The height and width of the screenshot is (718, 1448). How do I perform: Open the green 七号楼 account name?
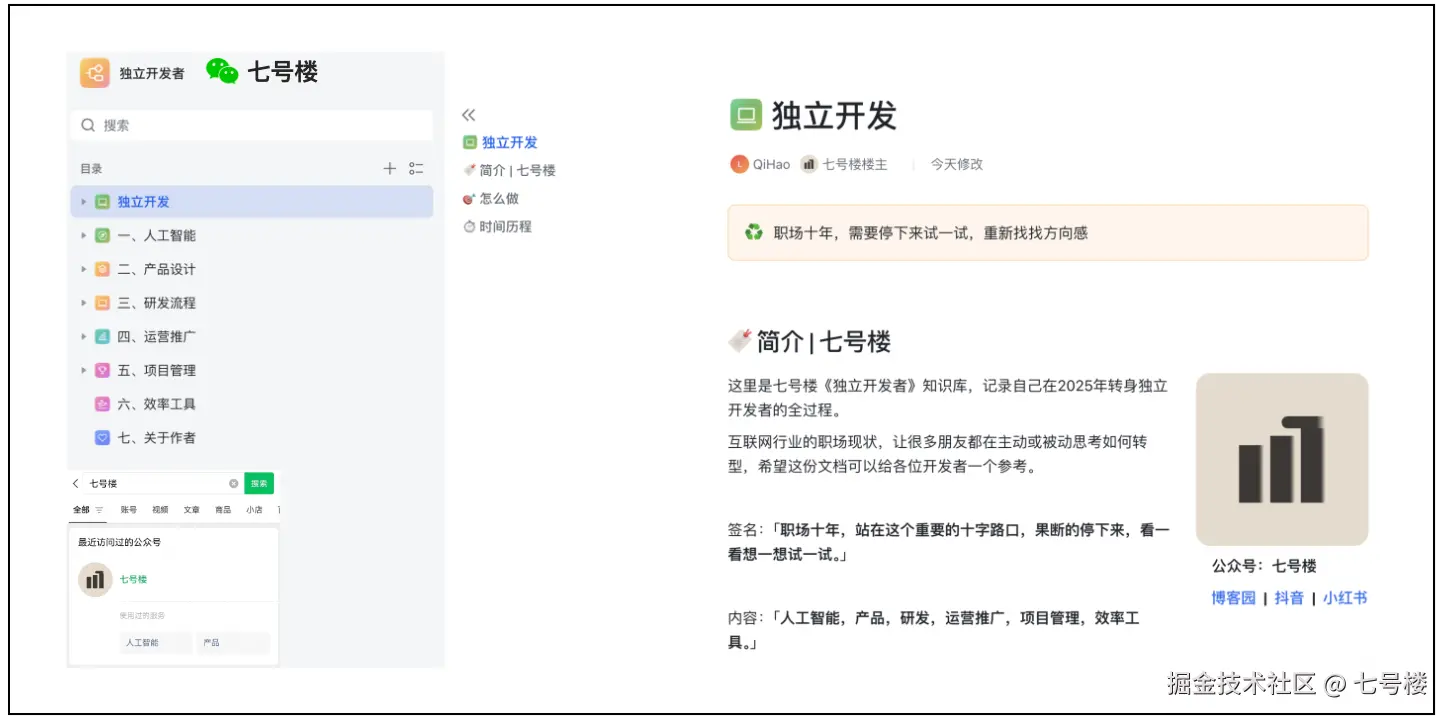[x=133, y=580]
